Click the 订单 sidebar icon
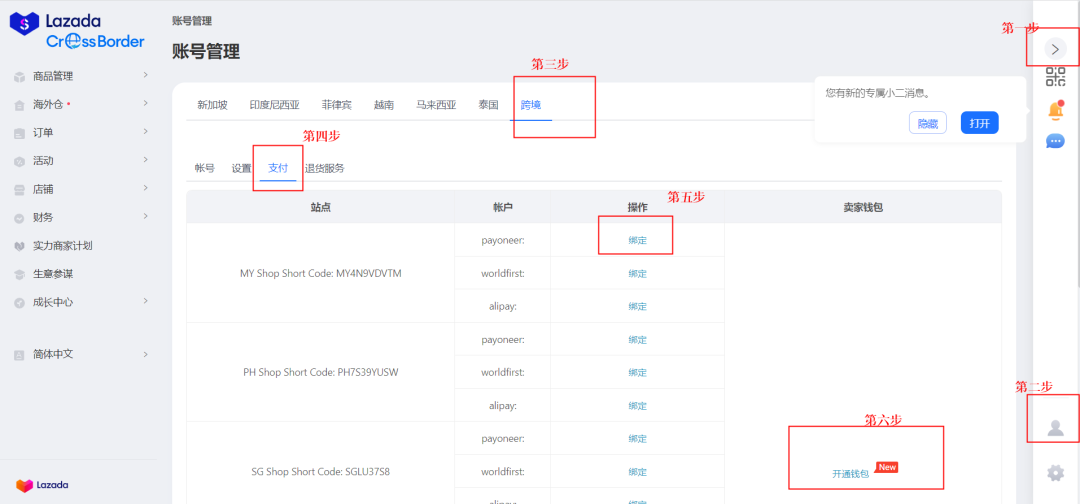Viewport: 1080px width, 504px height. pos(20,133)
